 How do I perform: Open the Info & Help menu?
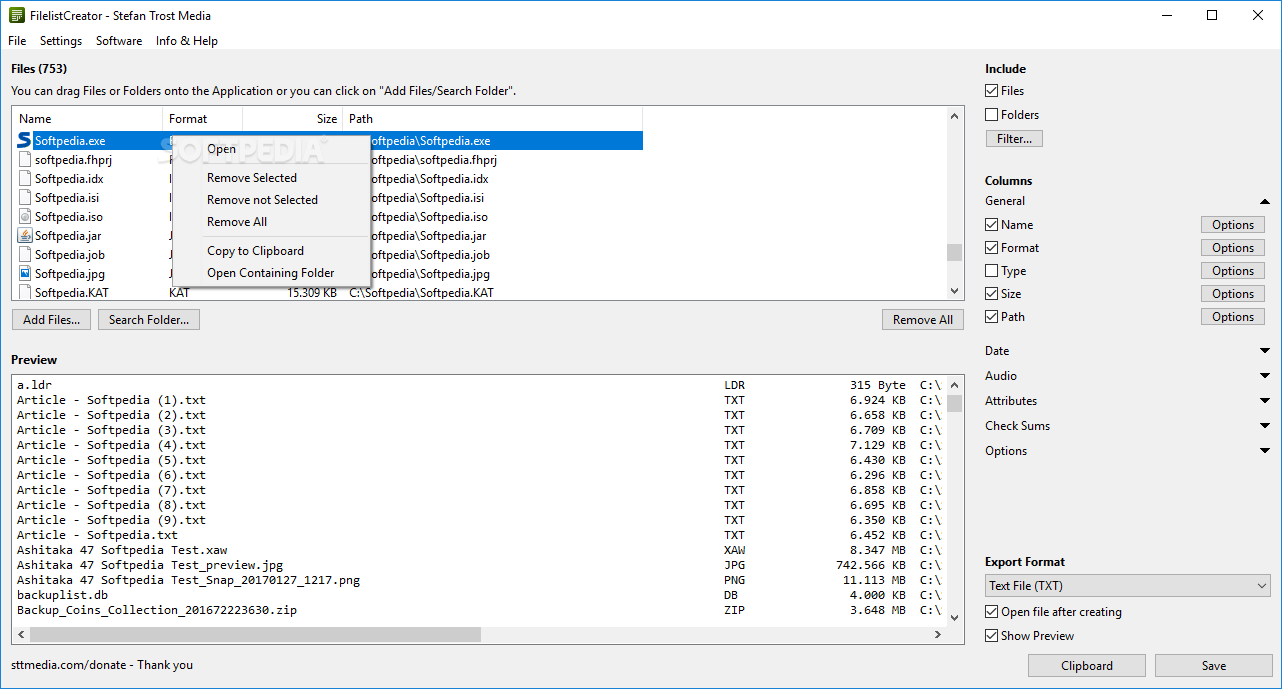pyautogui.click(x=187, y=41)
